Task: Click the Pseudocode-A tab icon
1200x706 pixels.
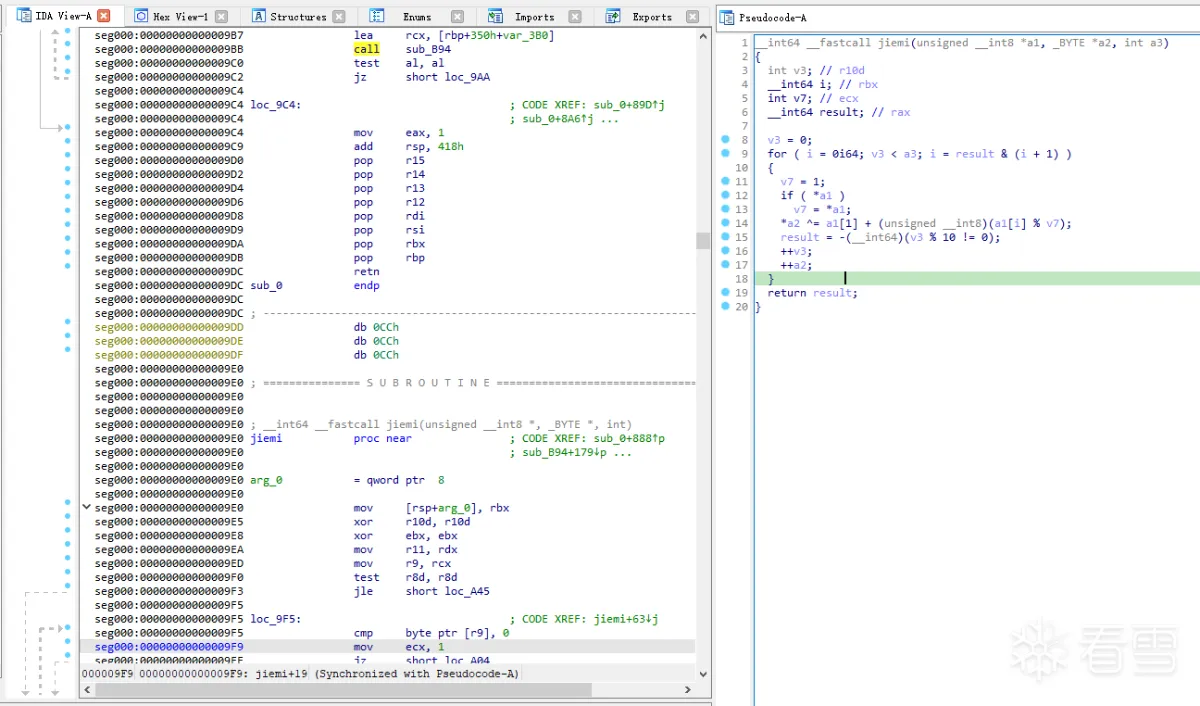Action: point(727,17)
